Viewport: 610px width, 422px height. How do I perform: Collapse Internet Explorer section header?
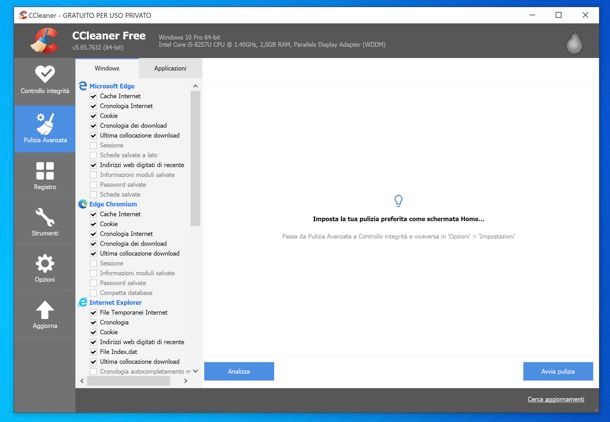pos(116,302)
